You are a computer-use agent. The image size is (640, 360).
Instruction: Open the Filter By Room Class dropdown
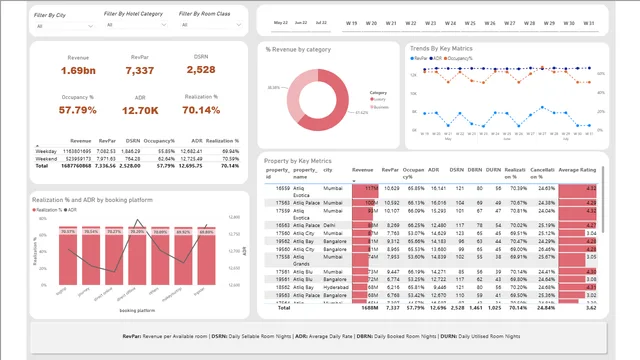(211, 25)
